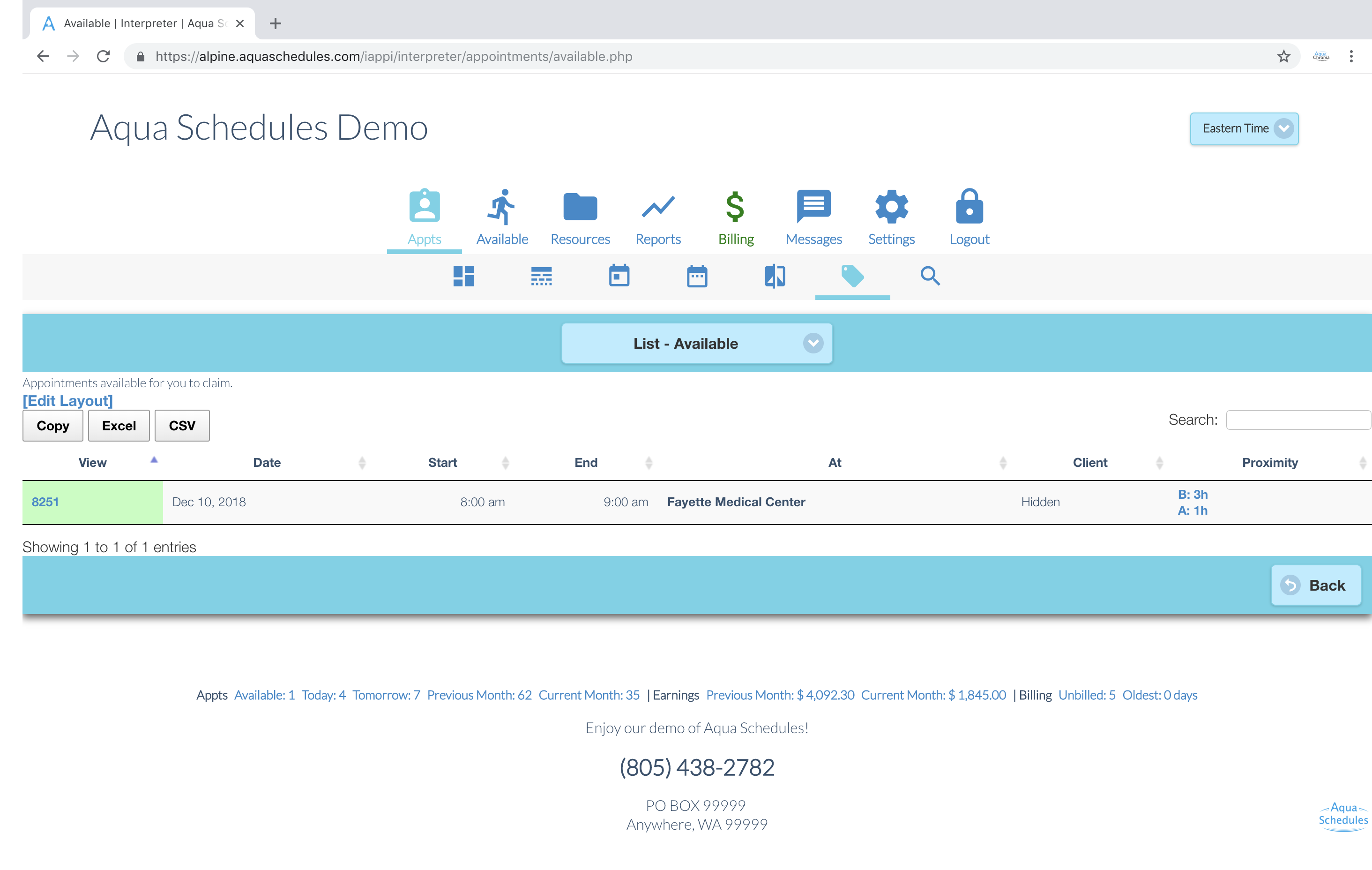The image size is (1372, 870).
Task: Open the Appts section icon
Action: click(425, 205)
